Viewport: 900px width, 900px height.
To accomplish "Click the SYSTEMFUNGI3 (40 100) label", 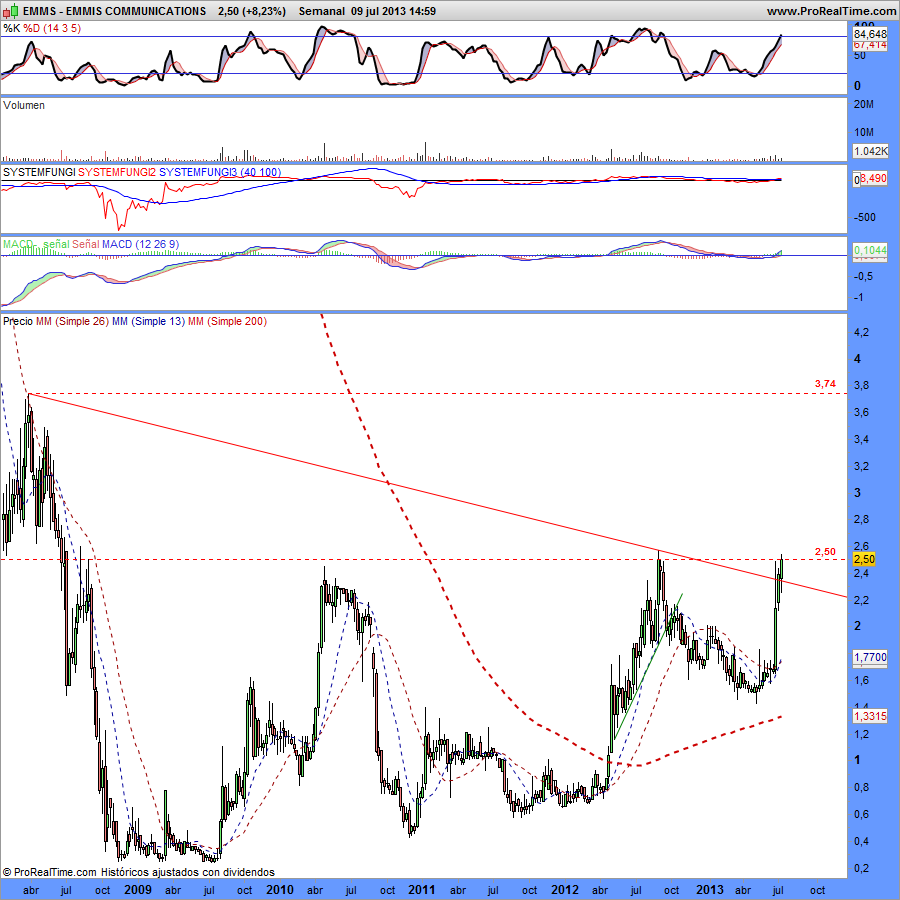I will click(x=220, y=172).
